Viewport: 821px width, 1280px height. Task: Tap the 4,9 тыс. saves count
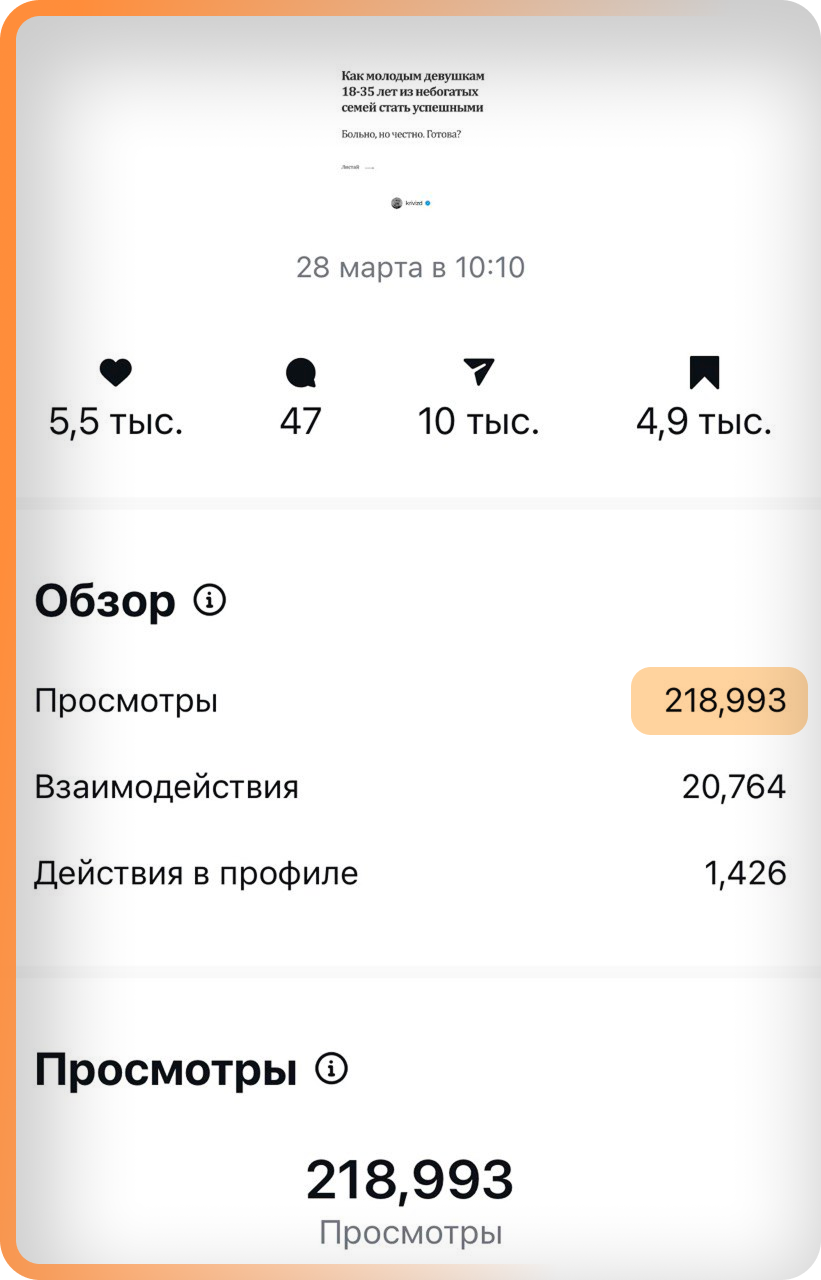pyautogui.click(x=704, y=422)
